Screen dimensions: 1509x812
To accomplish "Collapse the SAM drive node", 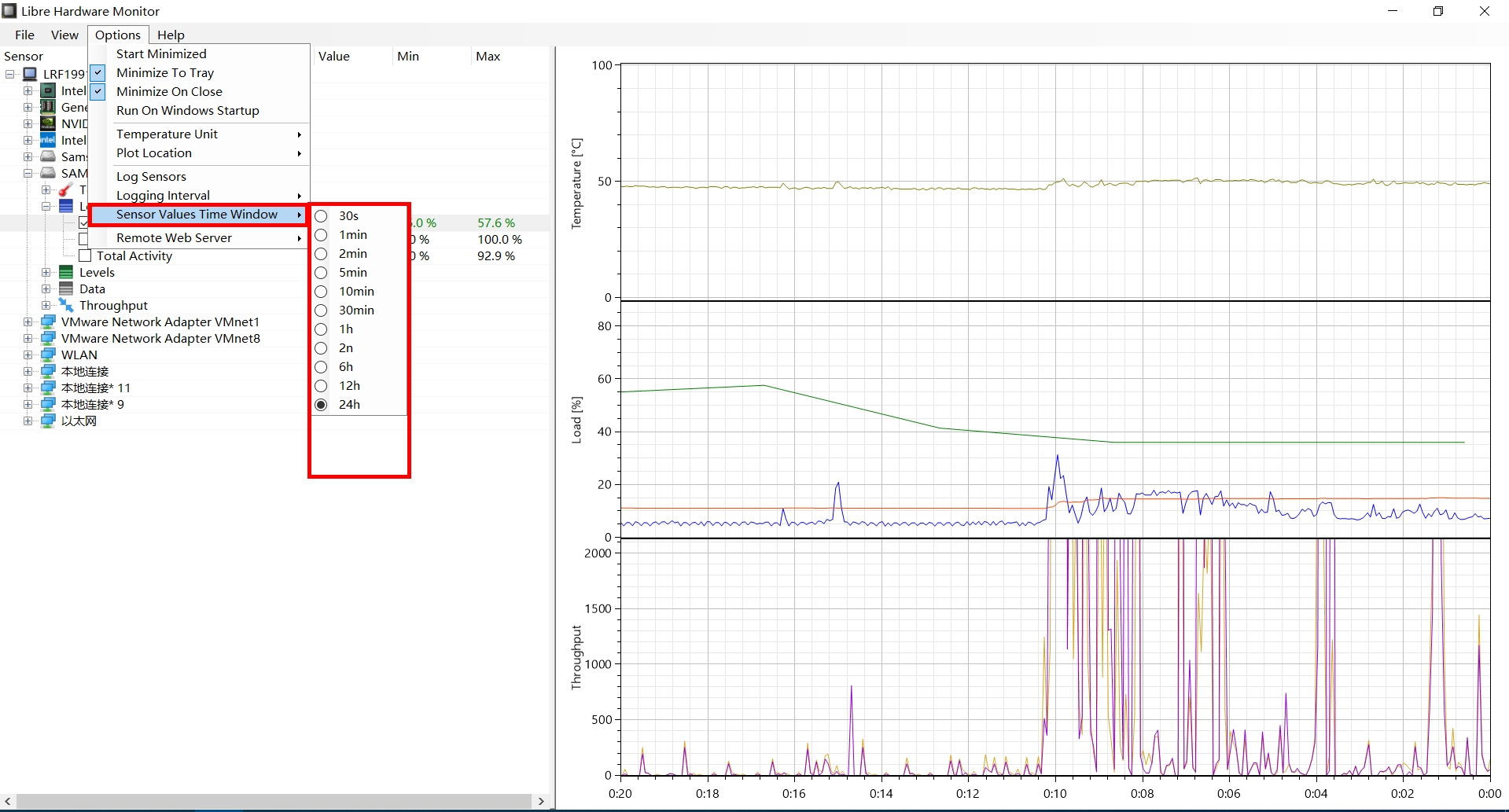I will pyautogui.click(x=28, y=173).
